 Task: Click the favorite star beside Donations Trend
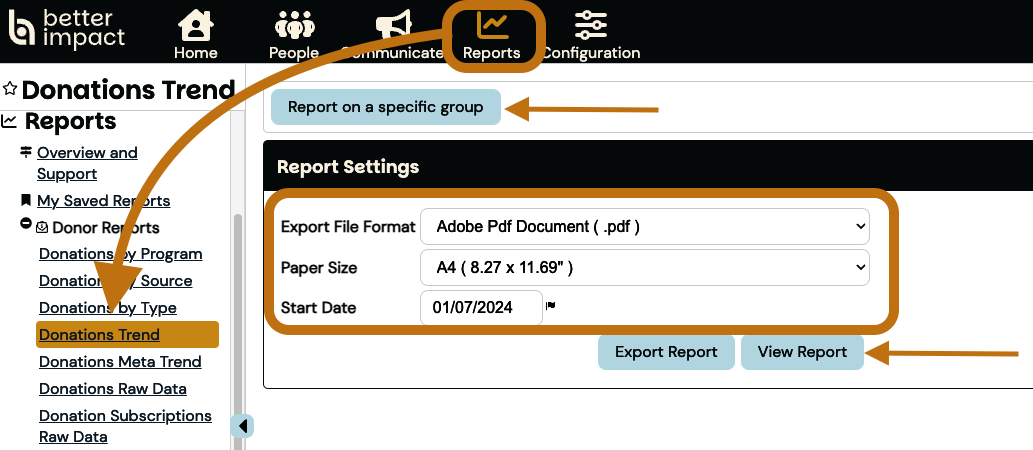[10, 89]
